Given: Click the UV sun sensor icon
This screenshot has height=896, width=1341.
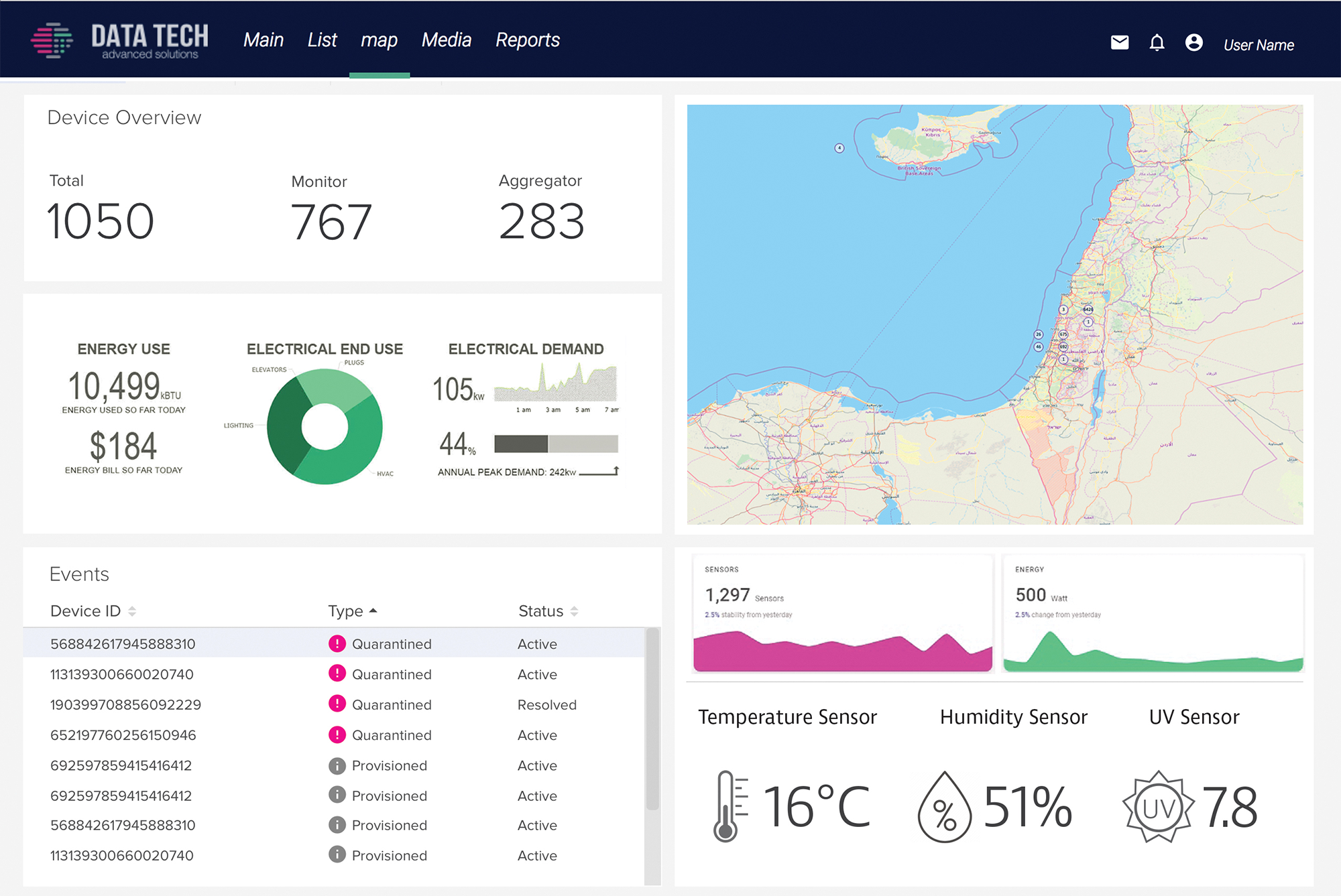Looking at the screenshot, I should (1158, 807).
